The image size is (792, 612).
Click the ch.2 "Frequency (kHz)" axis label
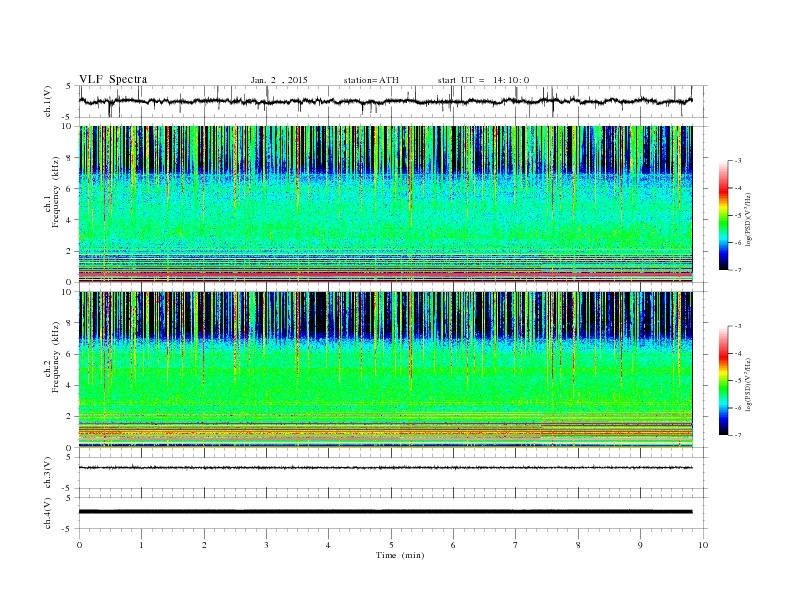point(55,357)
